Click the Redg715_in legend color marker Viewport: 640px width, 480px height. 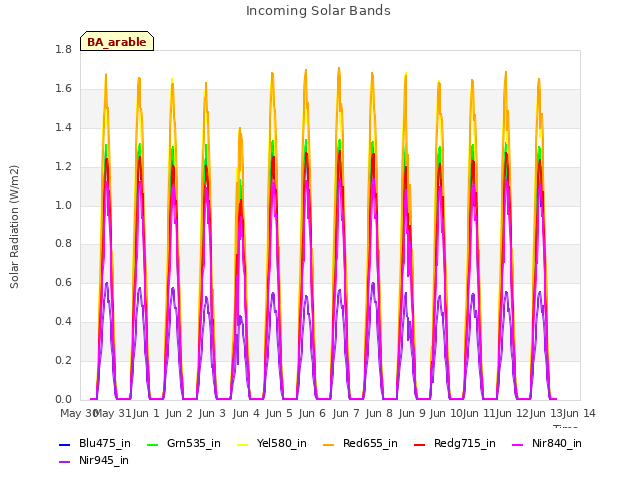click(x=420, y=444)
